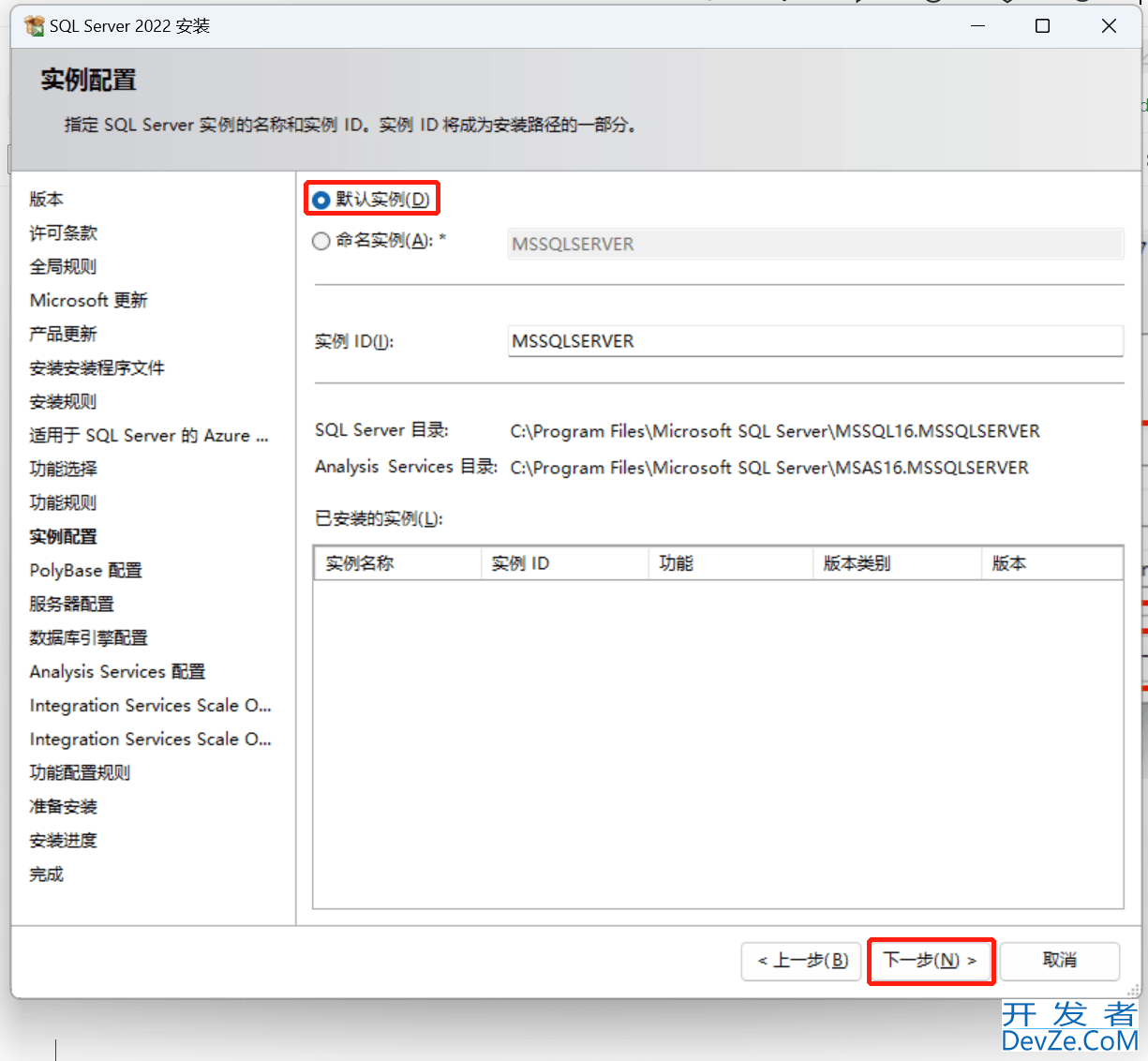Open the 许可条款 step in sidebar

tap(64, 232)
